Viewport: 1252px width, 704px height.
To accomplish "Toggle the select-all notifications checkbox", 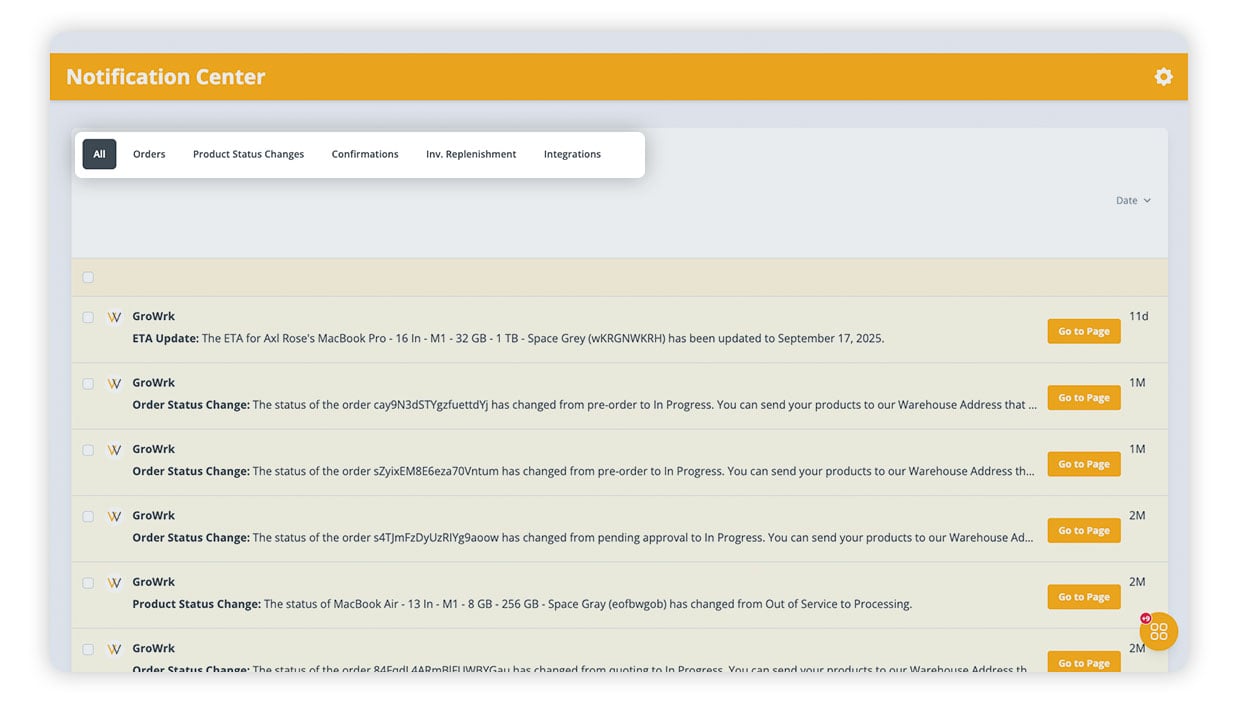I will coord(88,277).
